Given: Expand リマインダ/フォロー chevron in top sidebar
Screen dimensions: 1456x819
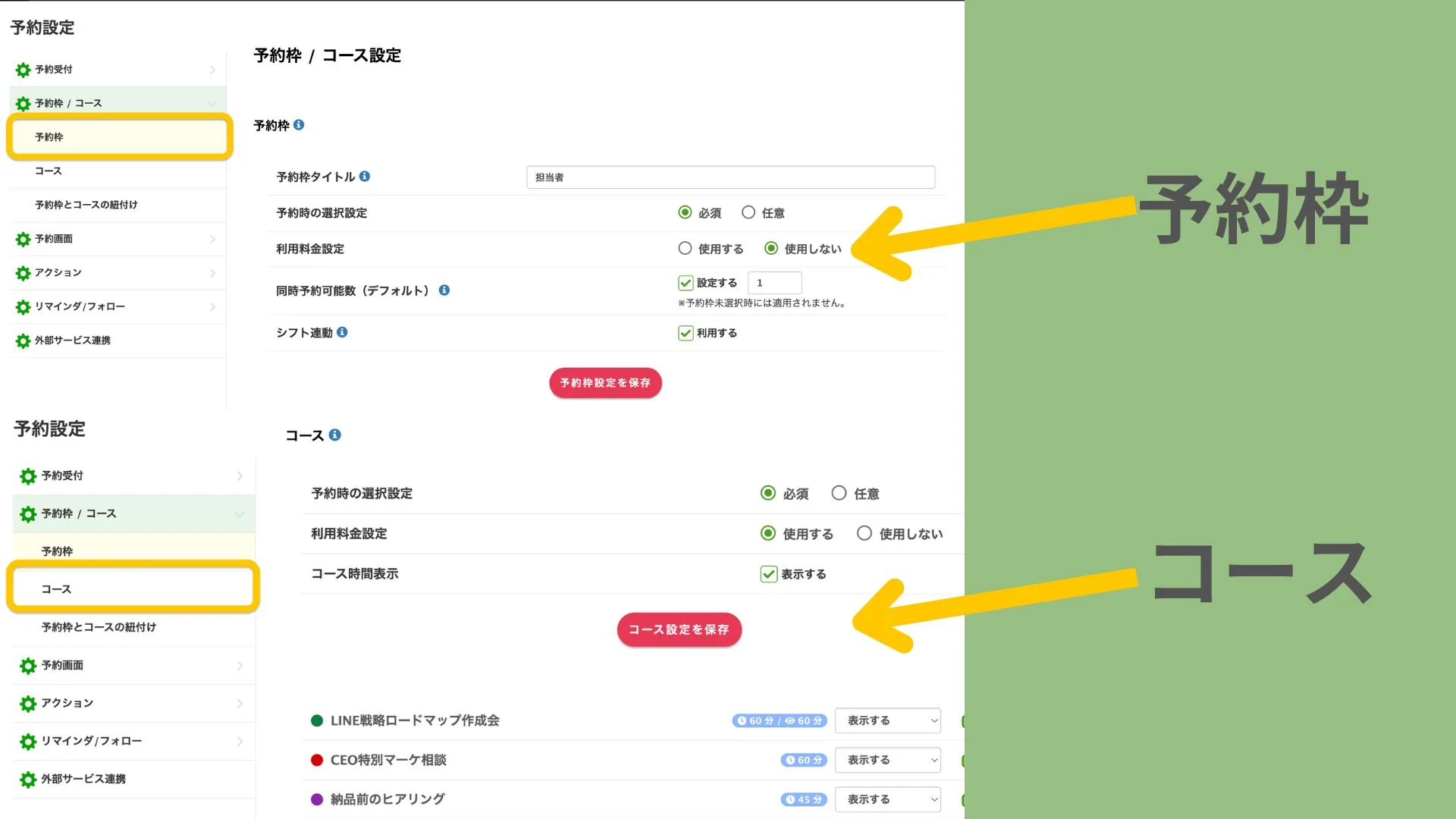Looking at the screenshot, I should click(212, 307).
